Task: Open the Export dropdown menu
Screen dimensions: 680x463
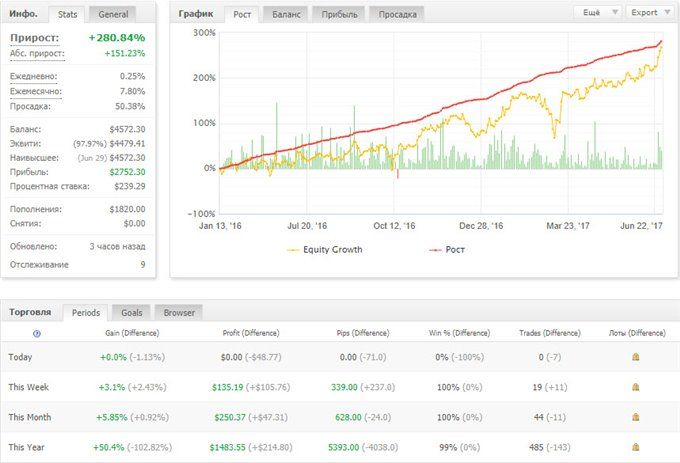Action: click(x=649, y=13)
